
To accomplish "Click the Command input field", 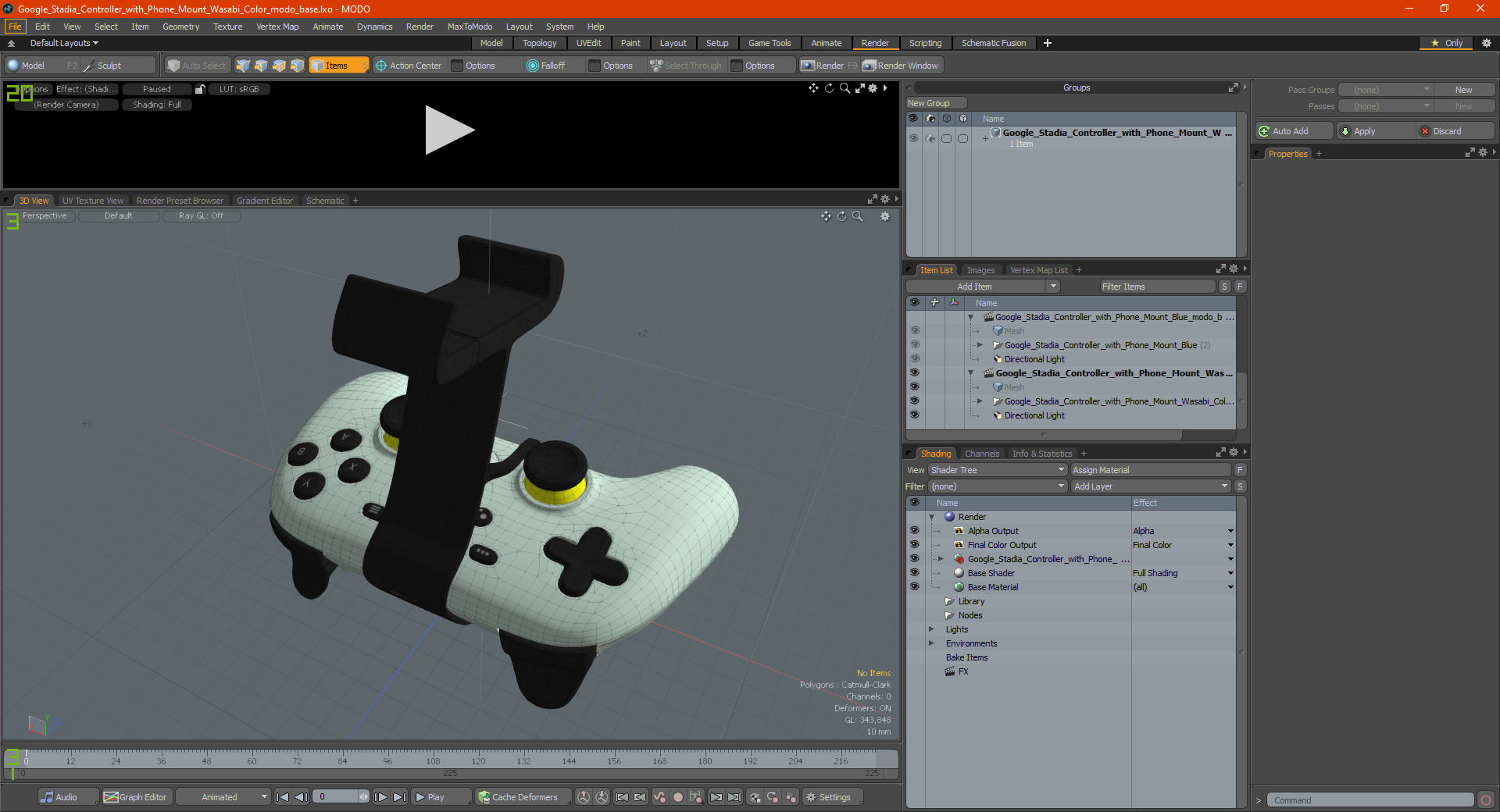I will pyautogui.click(x=1371, y=800).
